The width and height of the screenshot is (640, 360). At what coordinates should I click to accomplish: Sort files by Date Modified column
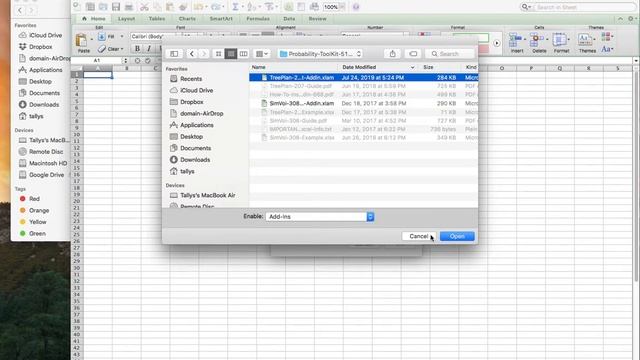(x=378, y=67)
